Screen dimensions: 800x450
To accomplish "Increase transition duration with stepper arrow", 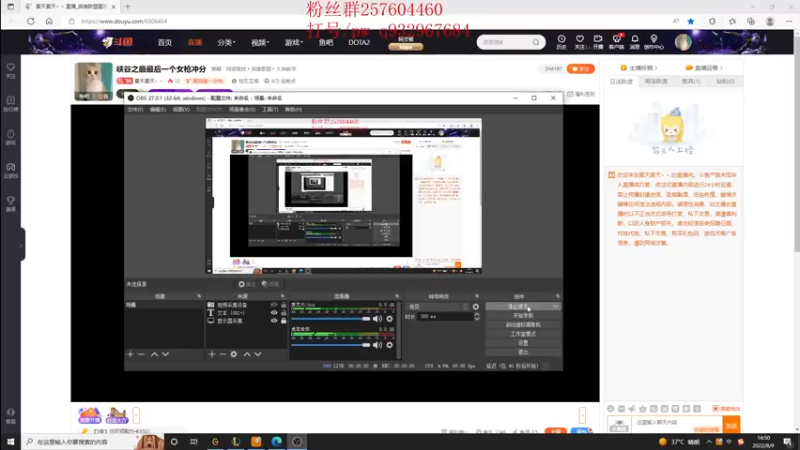I will tap(477, 314).
